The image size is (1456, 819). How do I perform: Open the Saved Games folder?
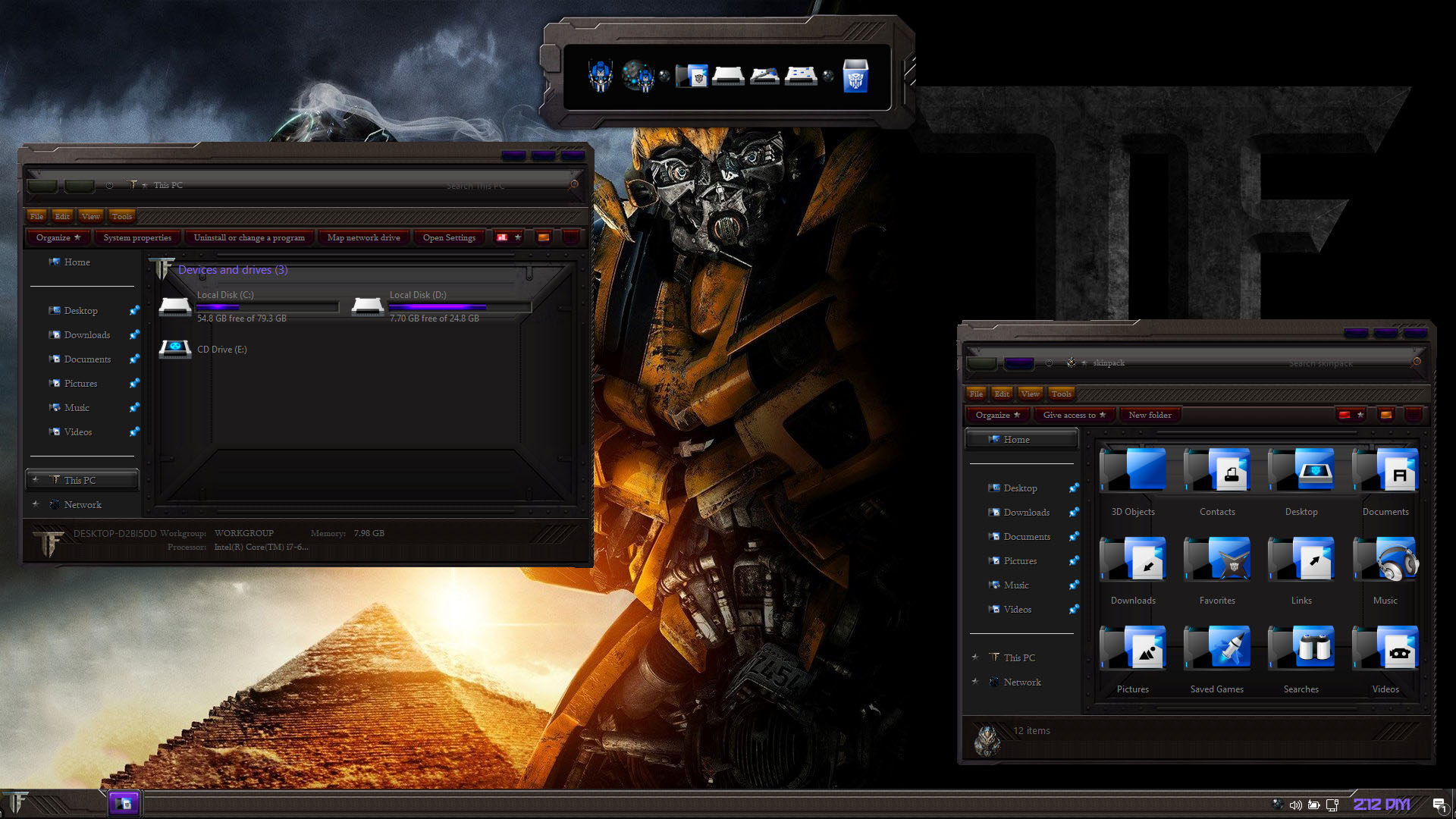(x=1216, y=649)
